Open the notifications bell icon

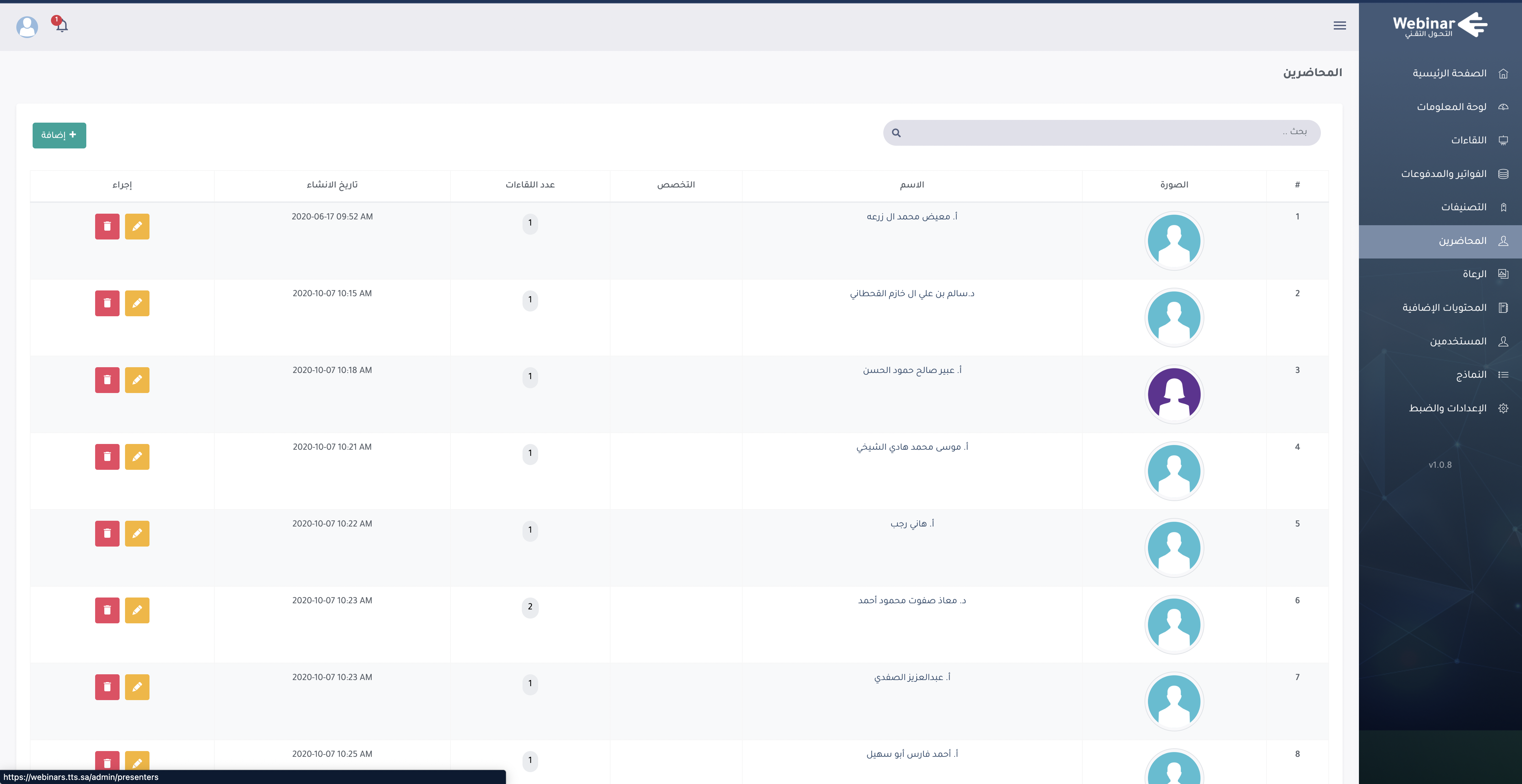(x=61, y=25)
